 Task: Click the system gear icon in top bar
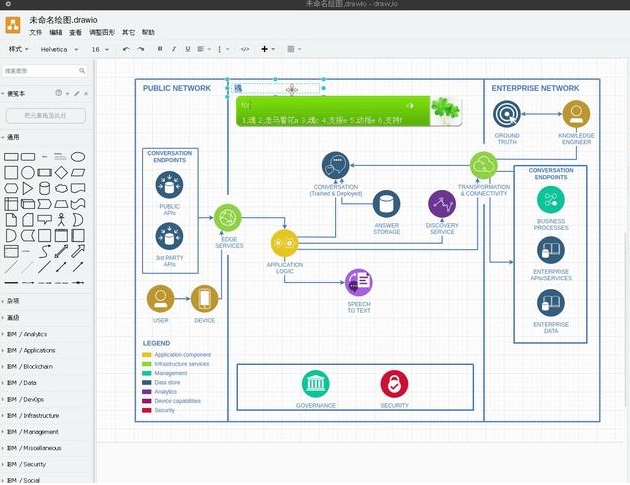click(8, 4)
